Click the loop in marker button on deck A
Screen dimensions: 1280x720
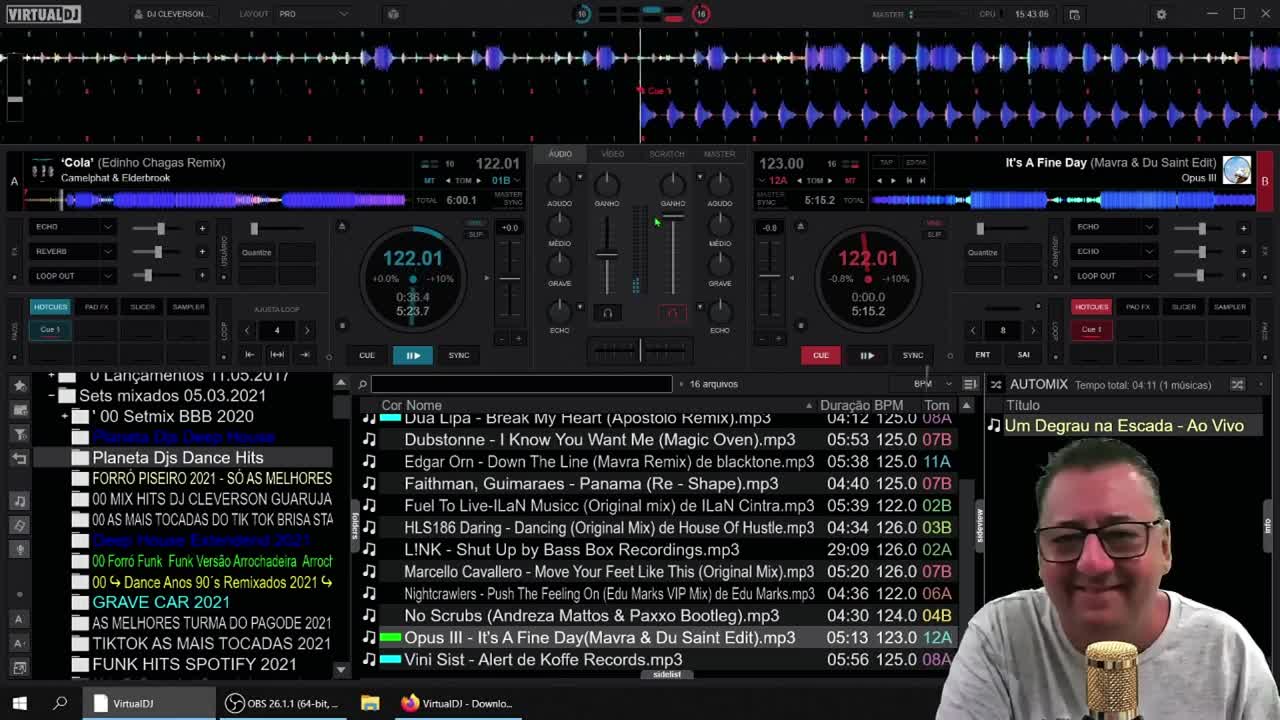(250, 354)
